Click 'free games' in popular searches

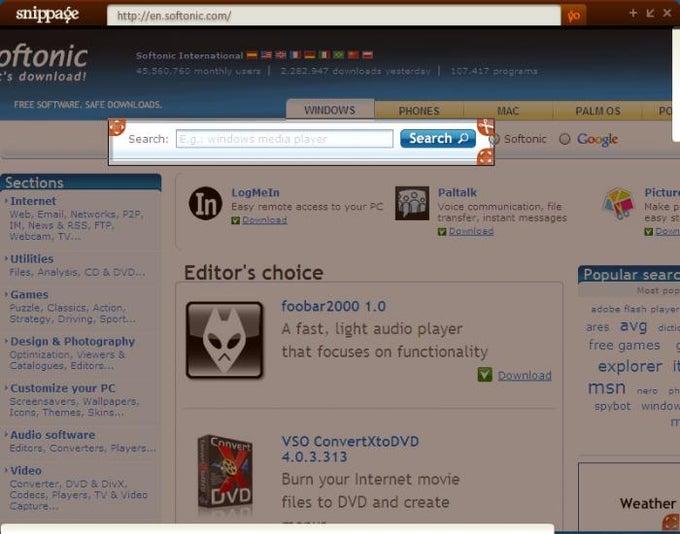624,345
